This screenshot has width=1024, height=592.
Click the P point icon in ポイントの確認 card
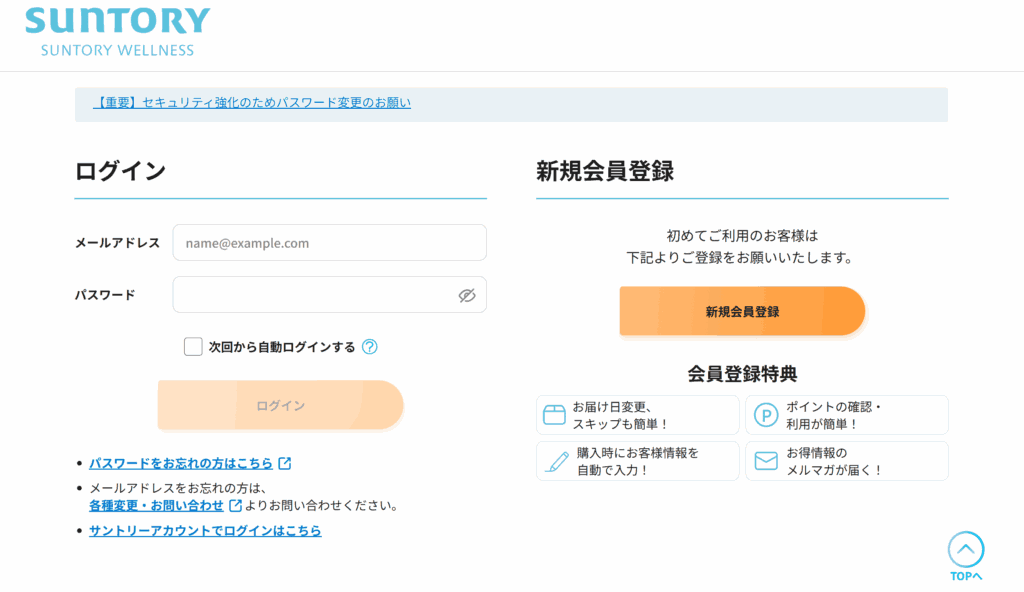(766, 415)
